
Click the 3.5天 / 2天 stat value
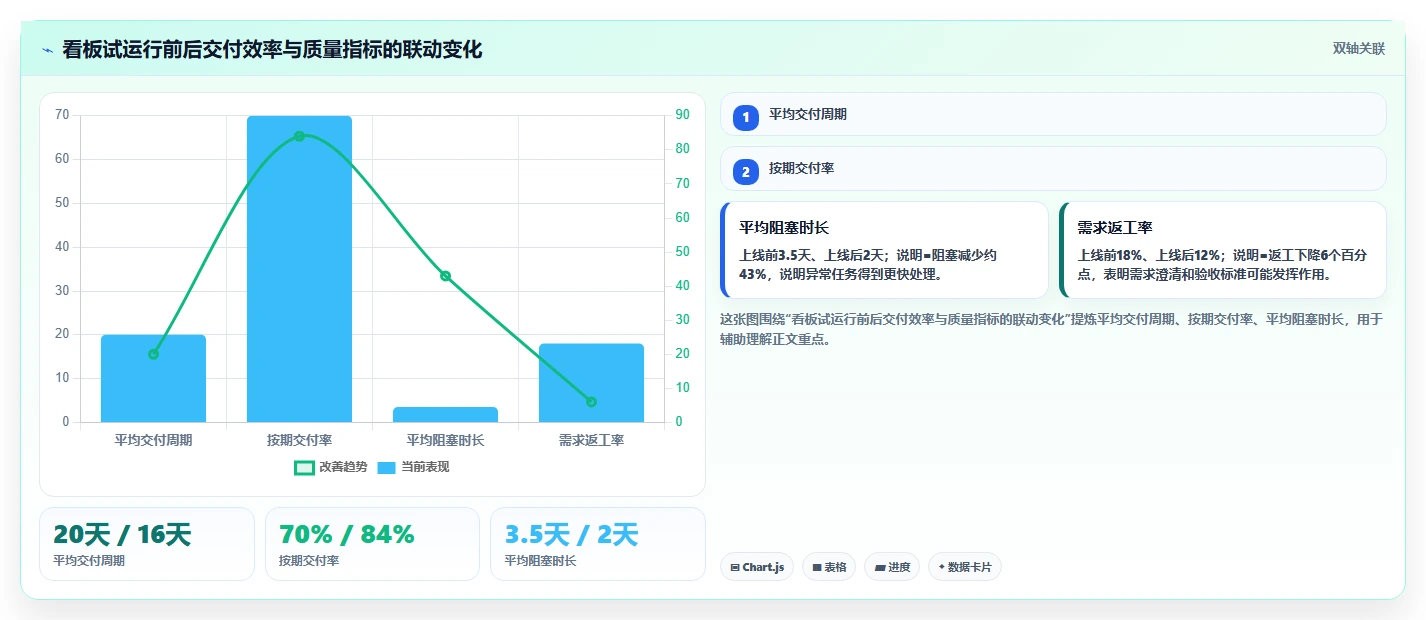click(x=571, y=535)
